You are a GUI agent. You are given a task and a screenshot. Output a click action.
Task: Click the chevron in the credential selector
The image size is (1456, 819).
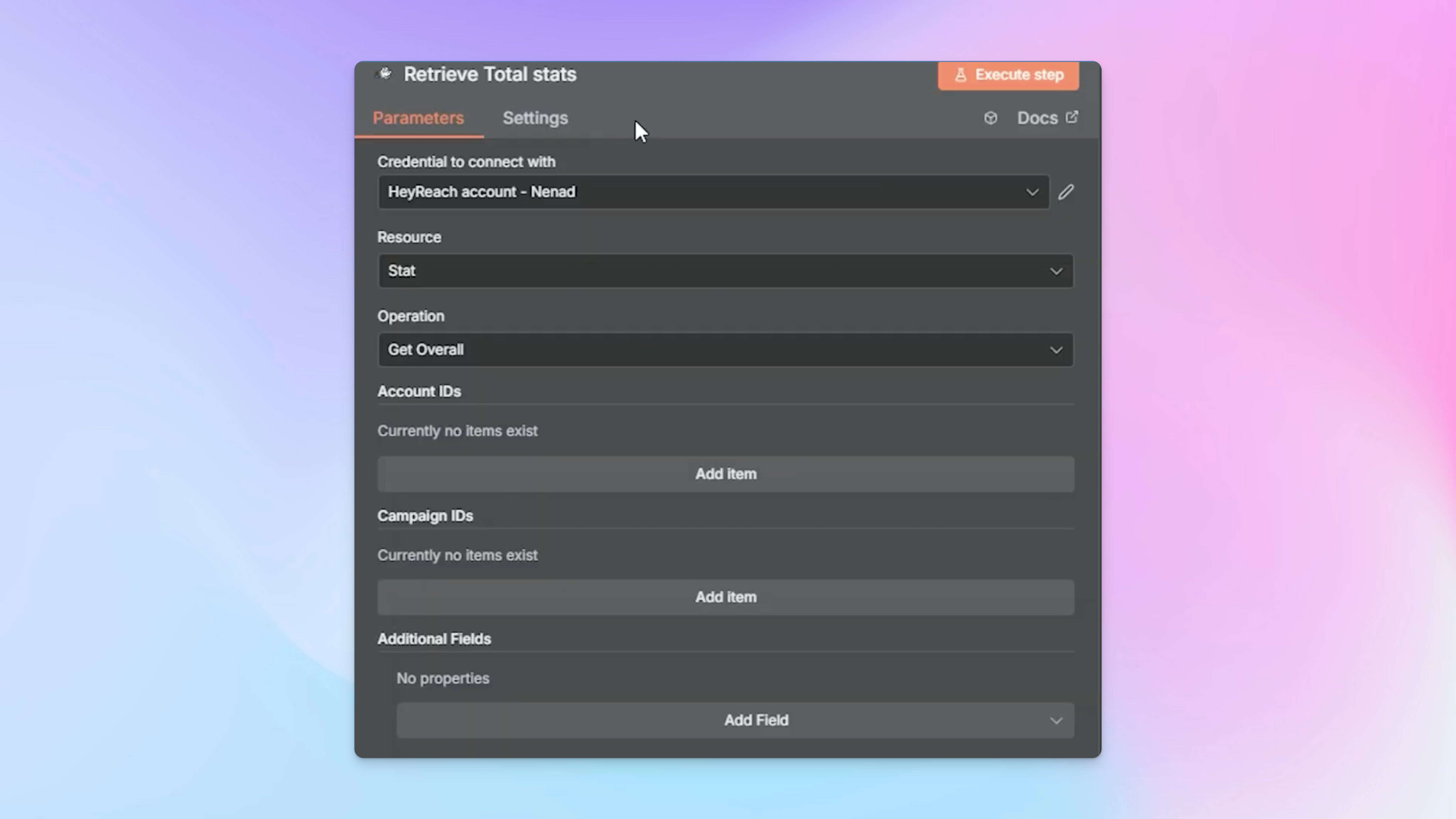pyautogui.click(x=1032, y=192)
